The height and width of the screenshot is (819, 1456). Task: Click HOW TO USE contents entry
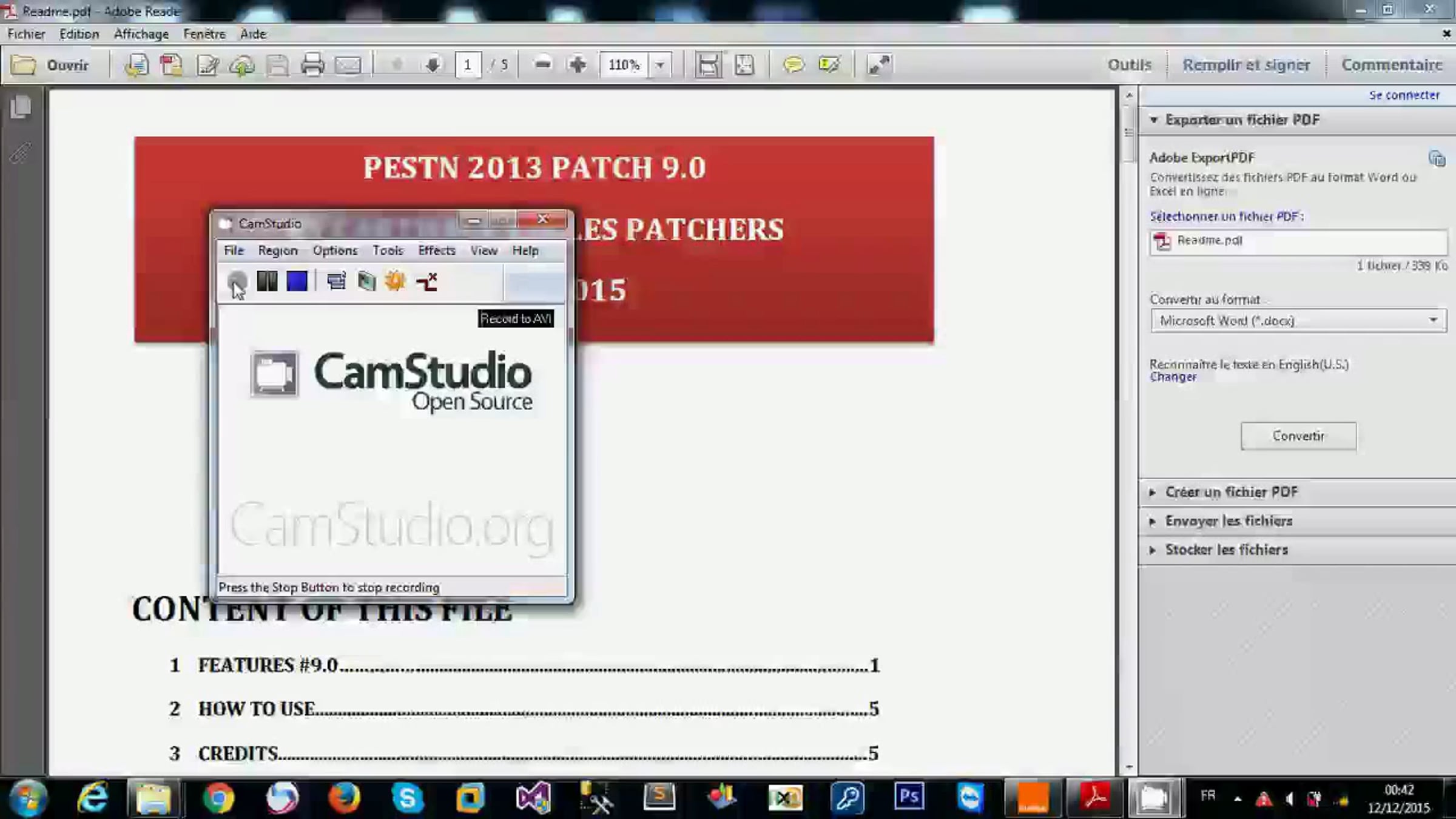pyautogui.click(x=524, y=709)
